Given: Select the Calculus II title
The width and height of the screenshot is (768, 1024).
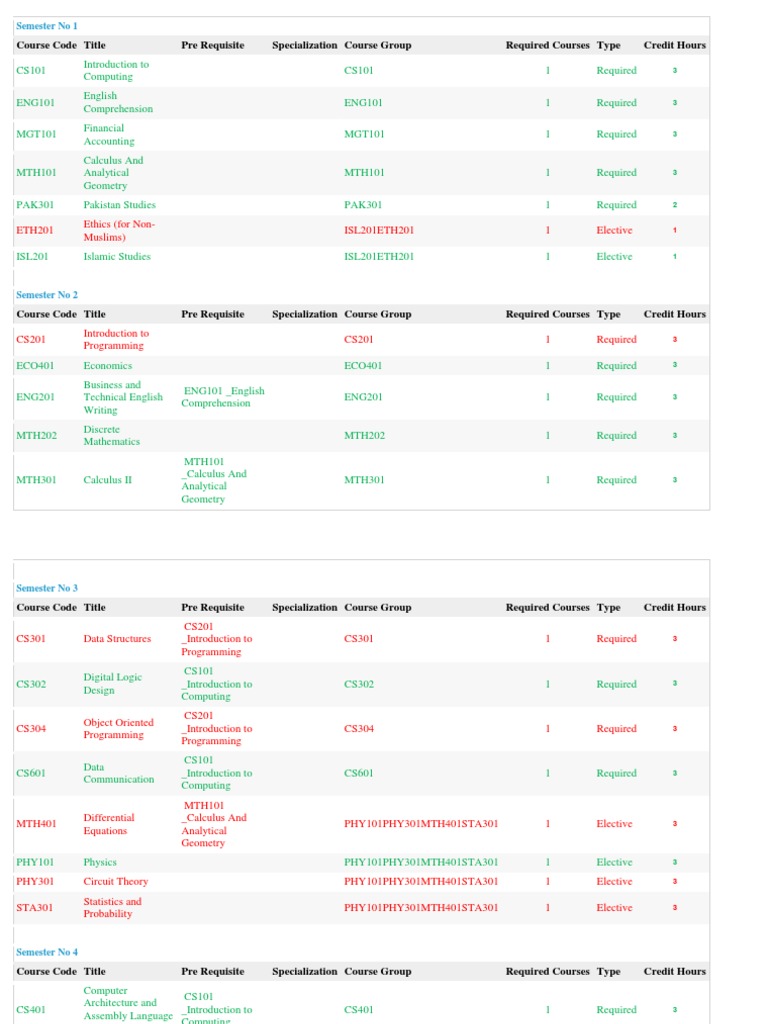Looking at the screenshot, I should (x=108, y=480).
